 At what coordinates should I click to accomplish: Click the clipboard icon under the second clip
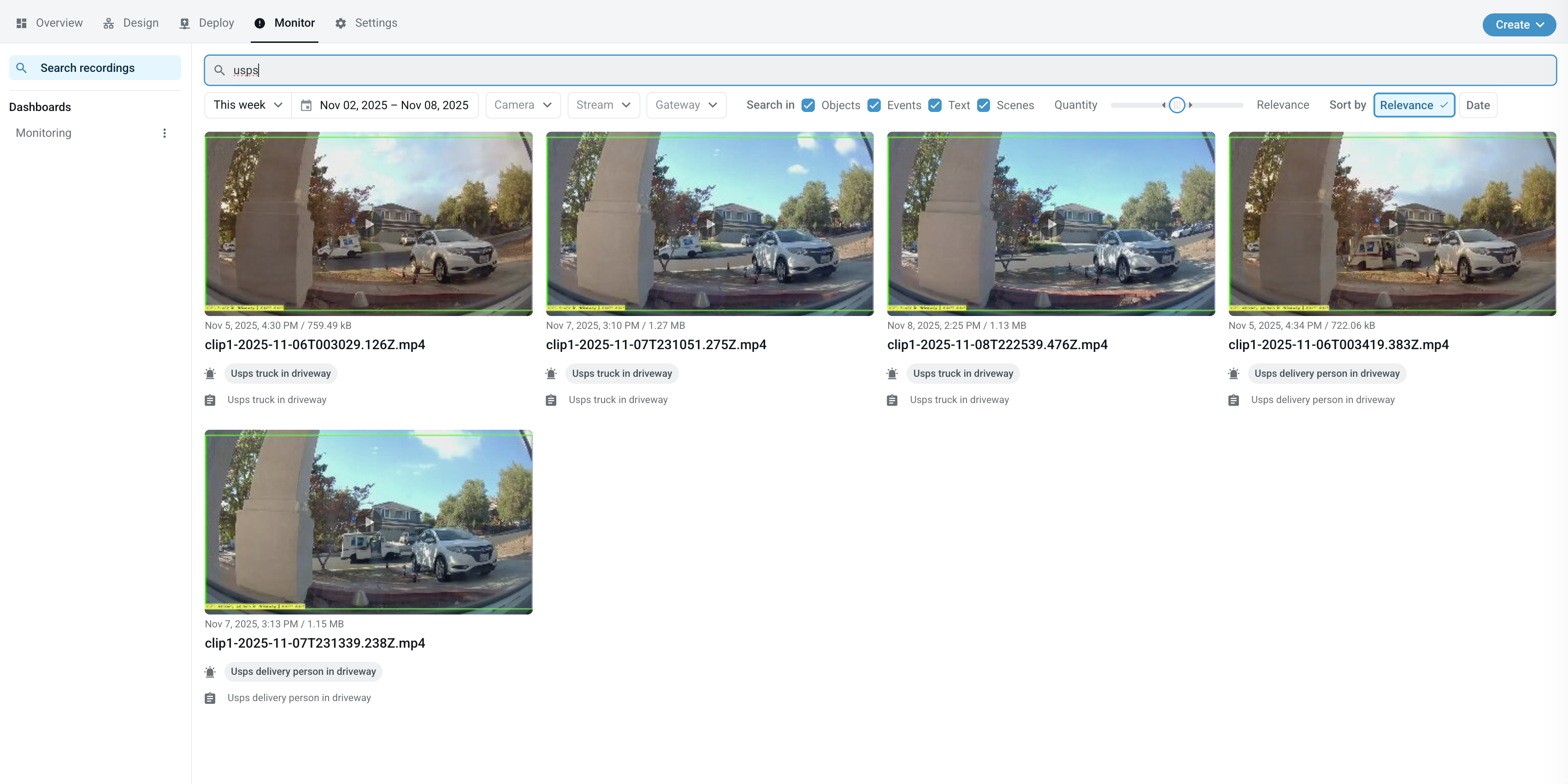pos(551,400)
